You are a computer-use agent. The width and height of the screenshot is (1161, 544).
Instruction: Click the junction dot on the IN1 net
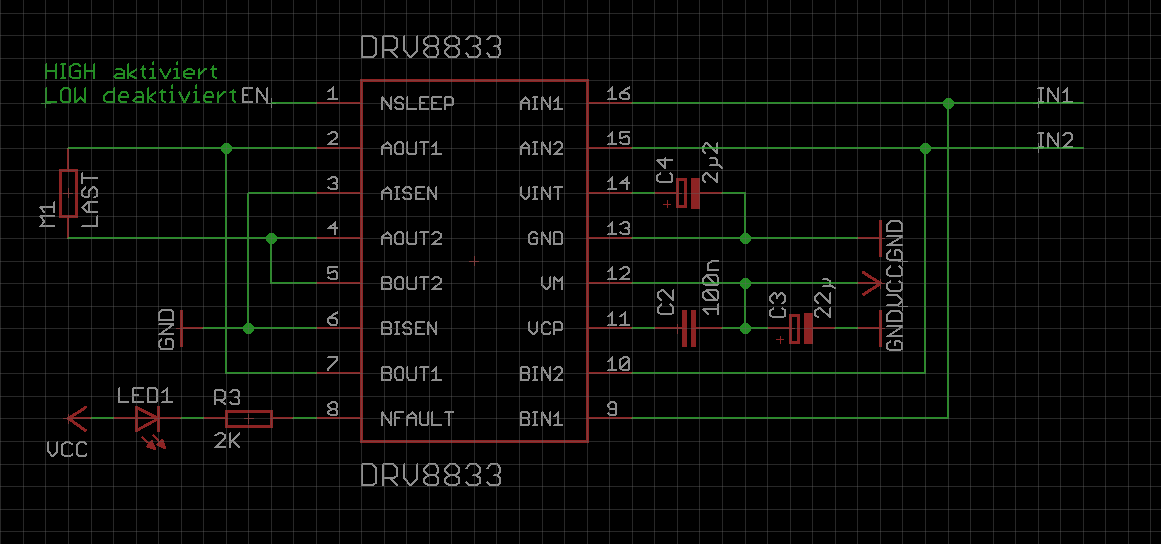click(948, 104)
